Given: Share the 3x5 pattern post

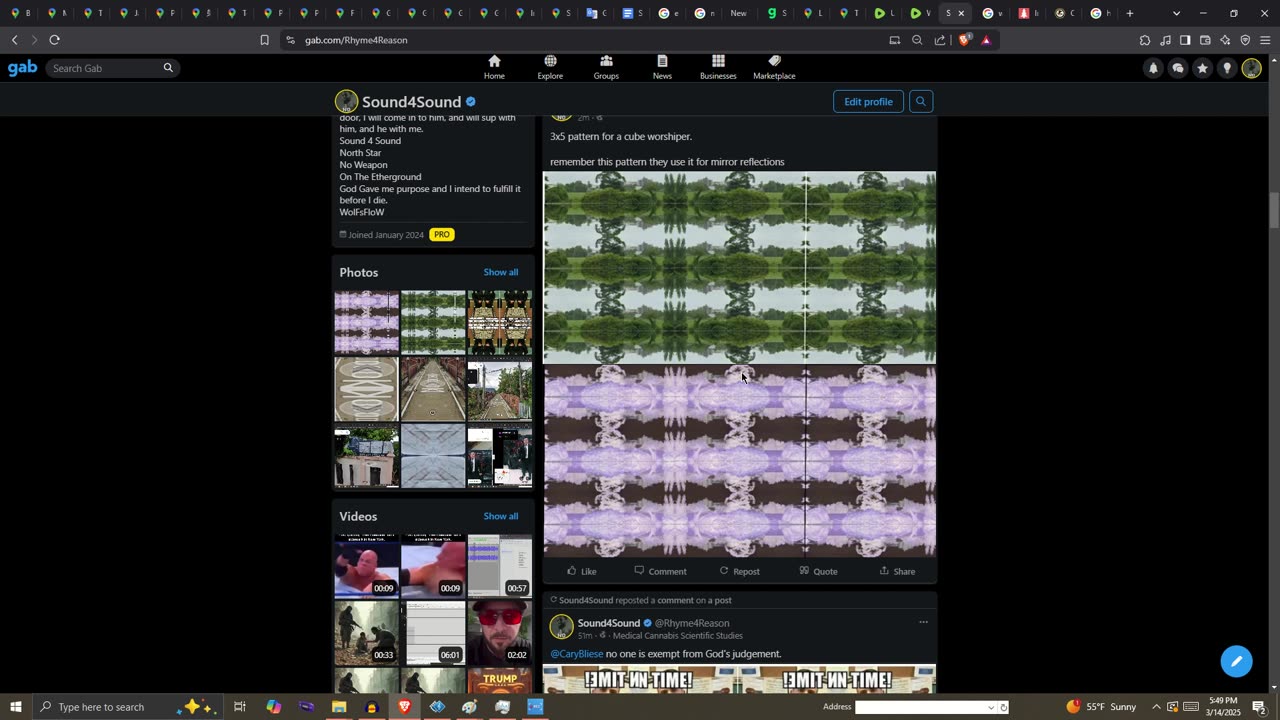Looking at the screenshot, I should [897, 571].
